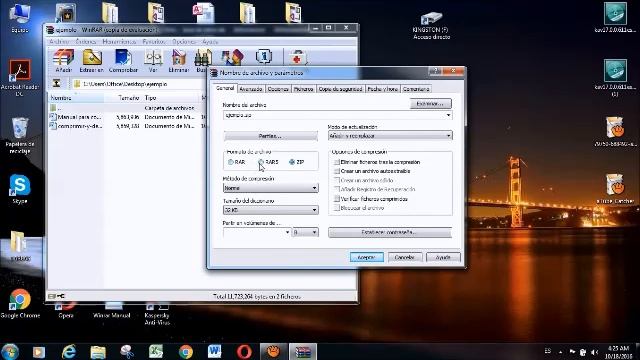Screen dimensions: 640x360
Task: Click the Añadir toolbar icon in WinRAR
Action: [64, 61]
